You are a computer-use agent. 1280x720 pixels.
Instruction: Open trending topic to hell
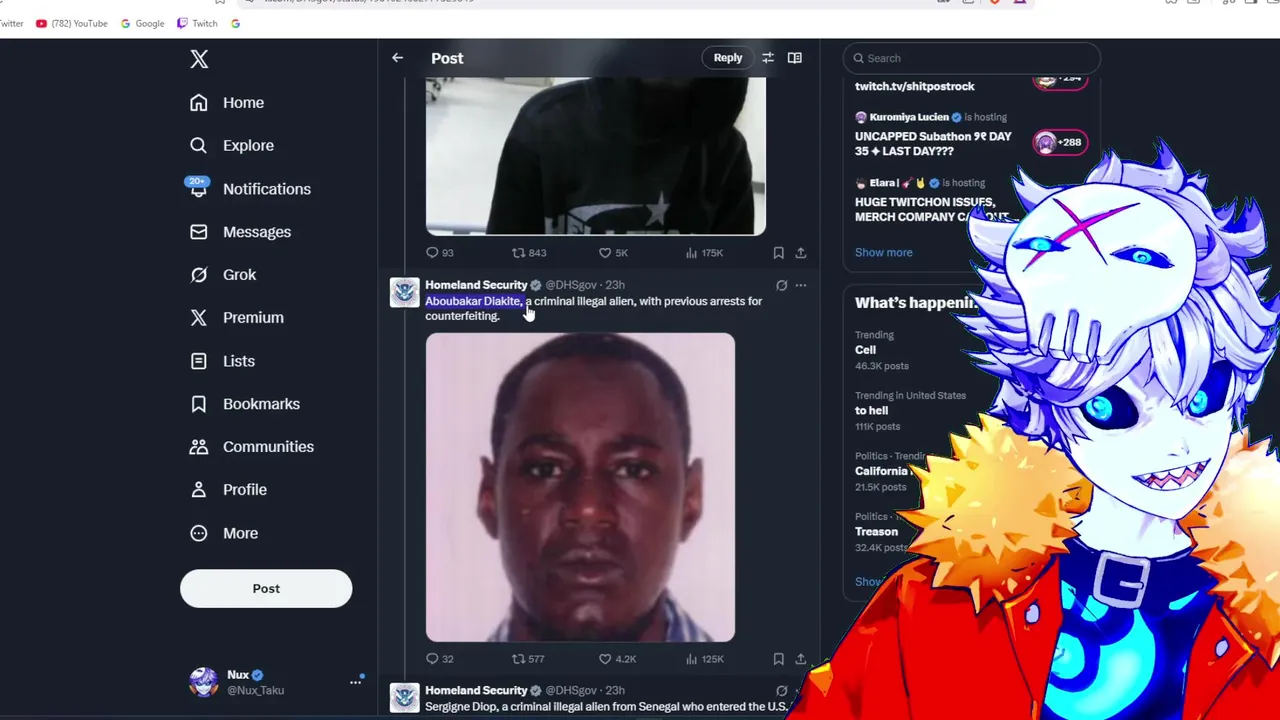pos(871,410)
